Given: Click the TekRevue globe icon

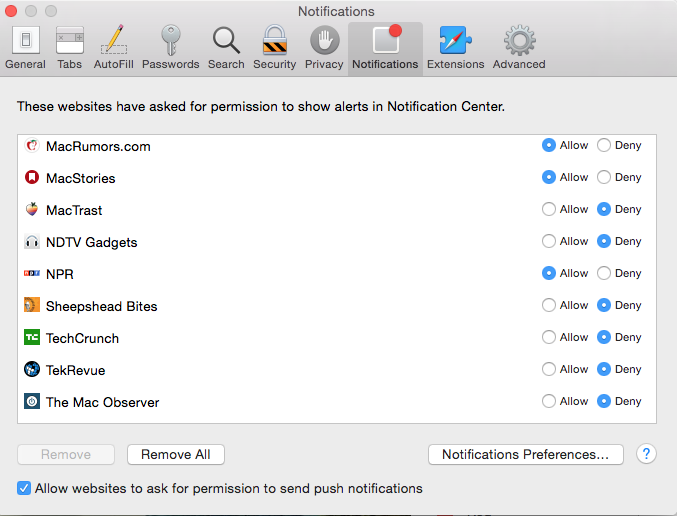Looking at the screenshot, I should [x=32, y=369].
